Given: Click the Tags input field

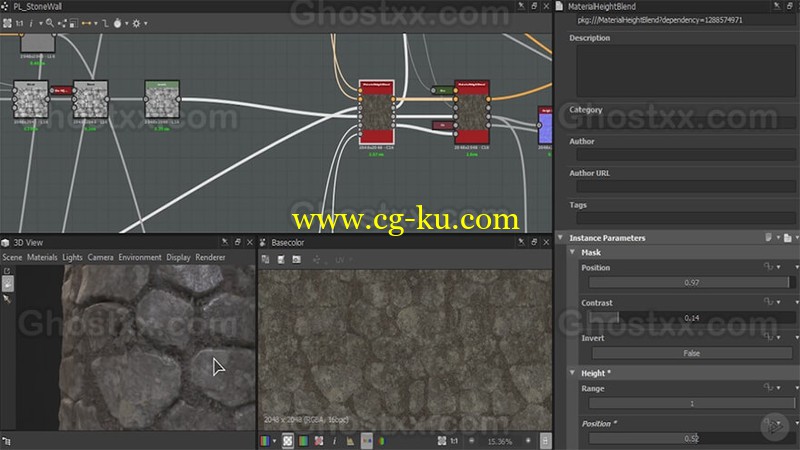Looking at the screenshot, I should click(x=686, y=218).
